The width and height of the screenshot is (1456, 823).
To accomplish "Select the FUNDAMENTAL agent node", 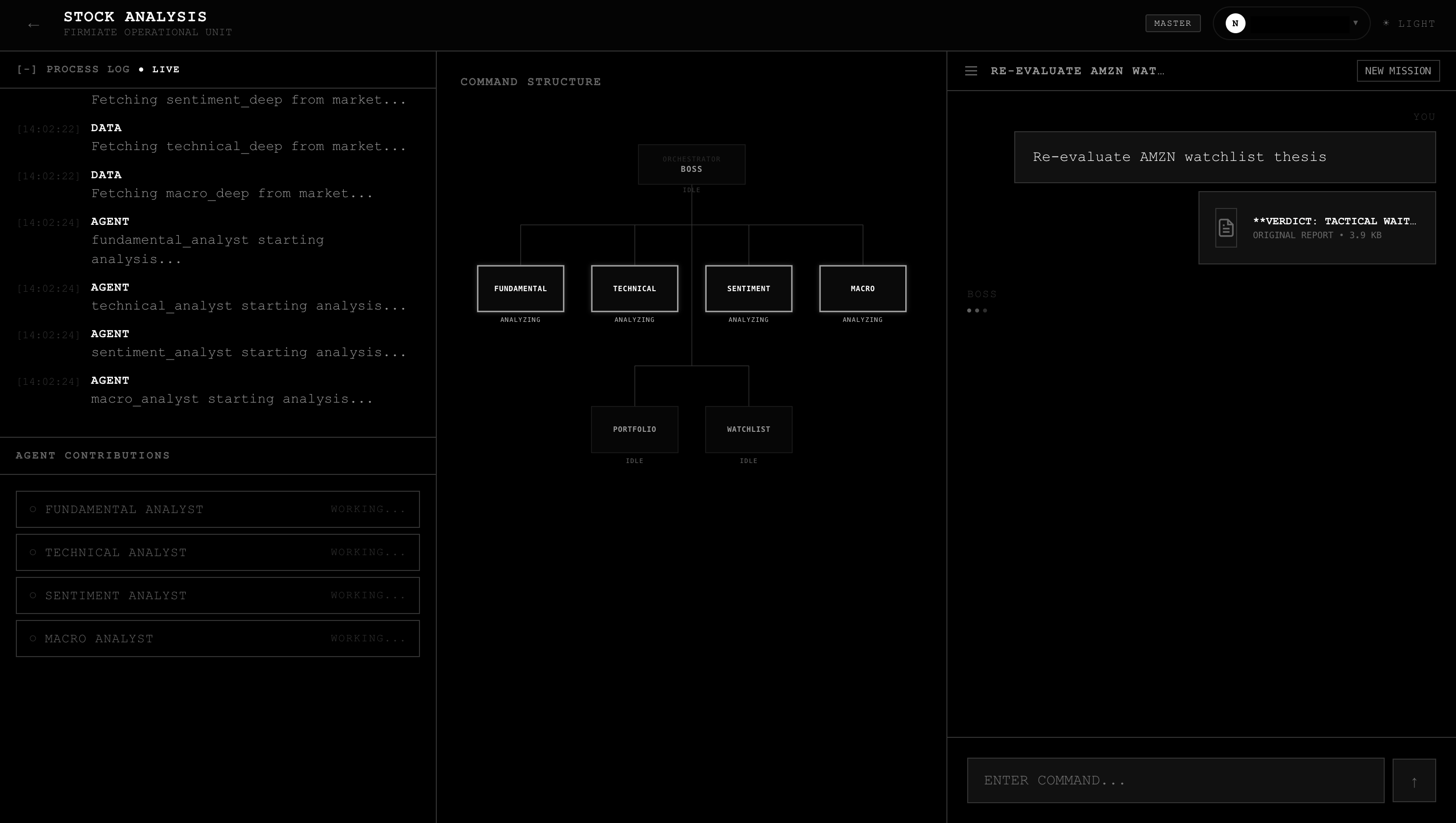I will point(520,288).
